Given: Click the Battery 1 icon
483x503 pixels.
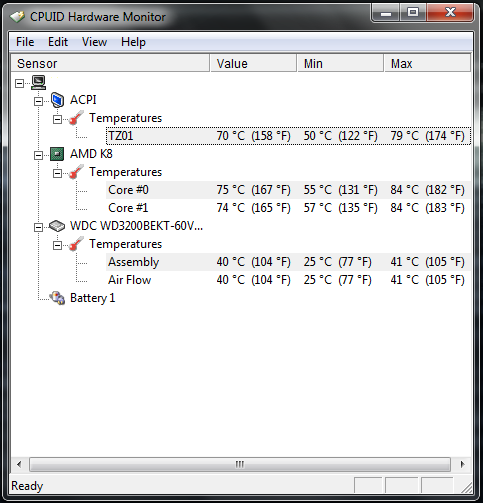Looking at the screenshot, I should click(x=57, y=298).
